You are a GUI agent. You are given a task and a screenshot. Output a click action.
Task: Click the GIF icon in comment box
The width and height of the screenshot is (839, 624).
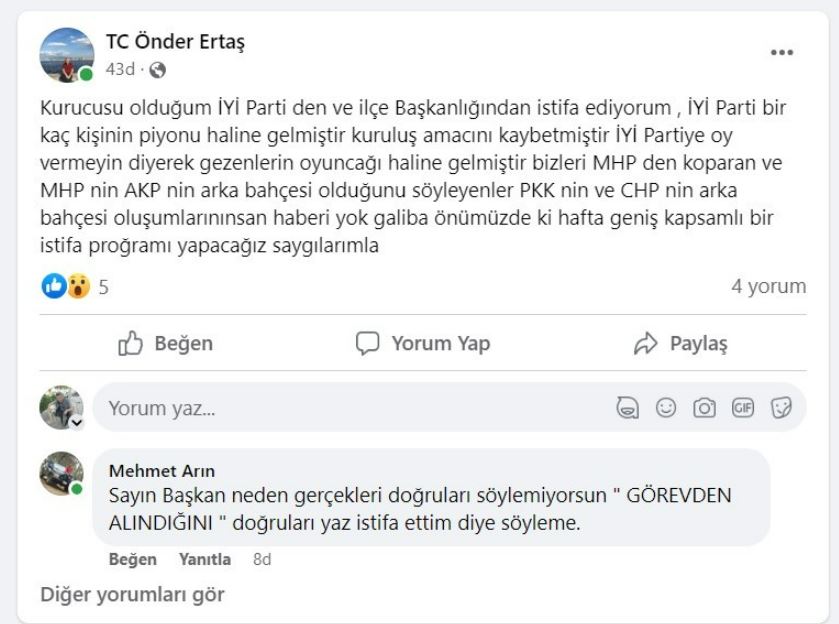pos(743,408)
